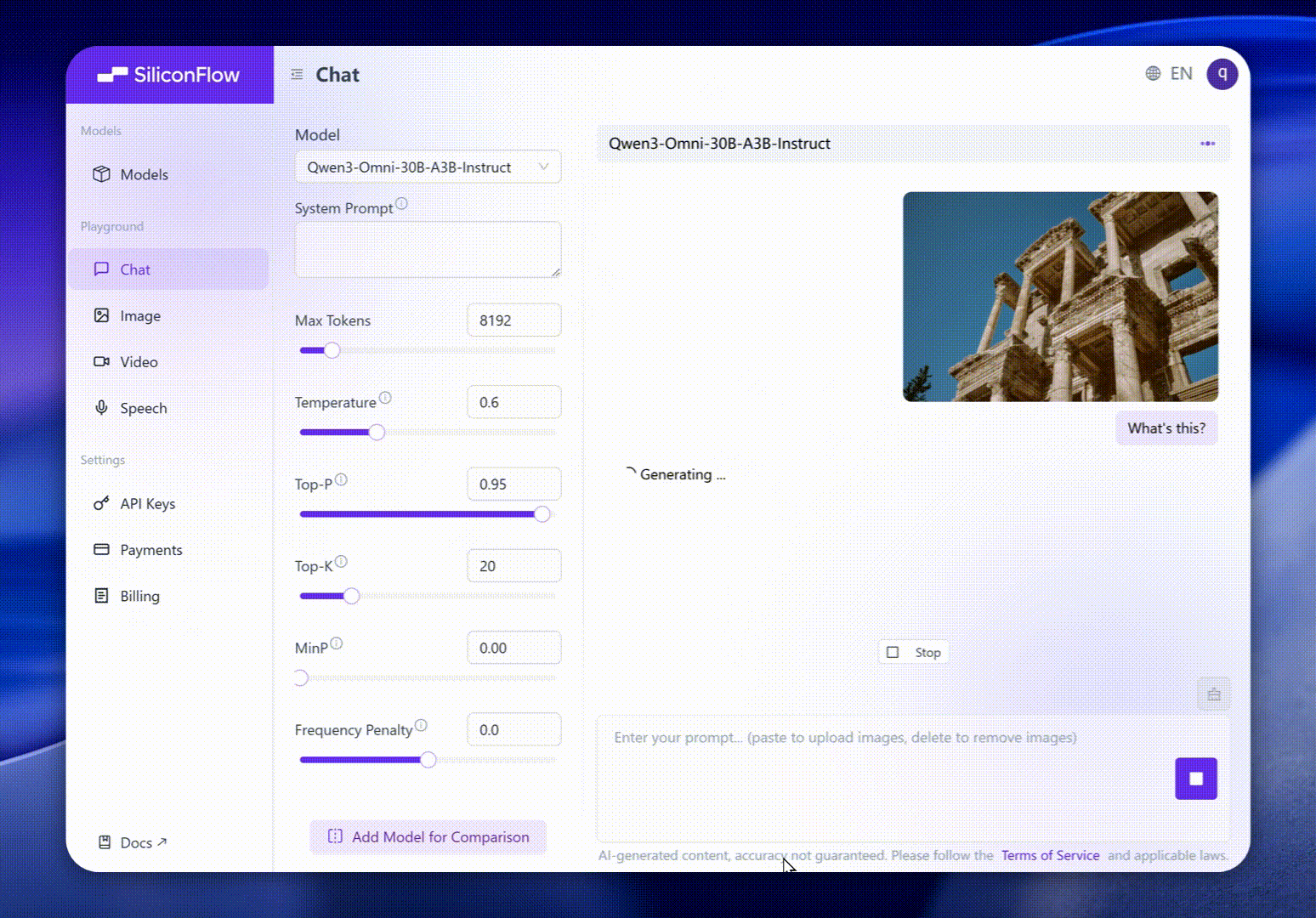Expand the Model dropdown Qwen3-Omni-30B-A3B-Instruct
Image resolution: width=1316 pixels, height=918 pixels.
coord(428,167)
